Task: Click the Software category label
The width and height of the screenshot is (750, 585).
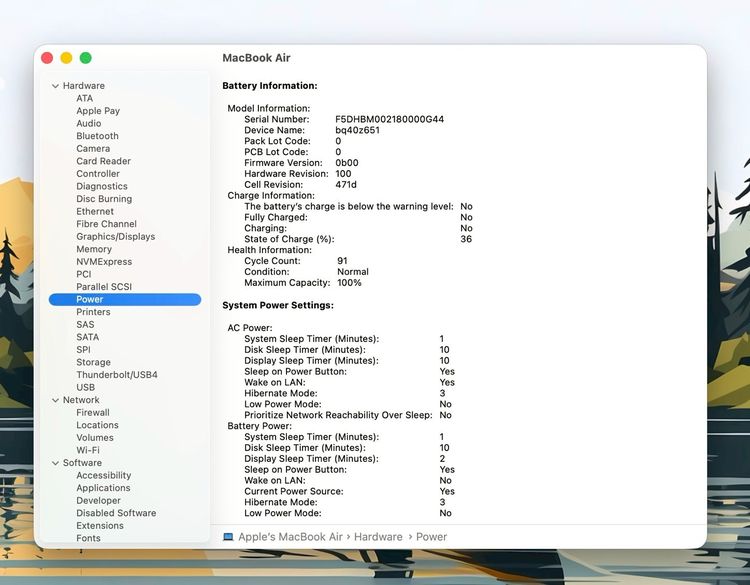Action: (x=82, y=463)
